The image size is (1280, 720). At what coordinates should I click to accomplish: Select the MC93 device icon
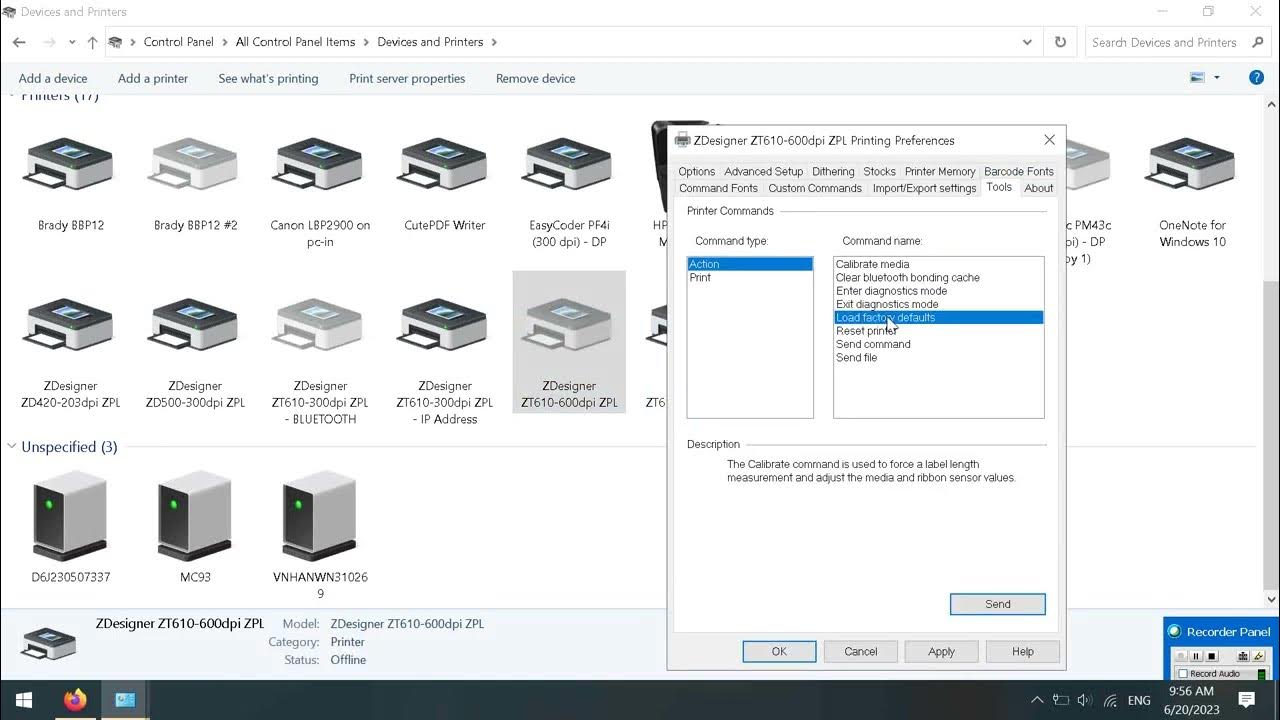coord(194,514)
